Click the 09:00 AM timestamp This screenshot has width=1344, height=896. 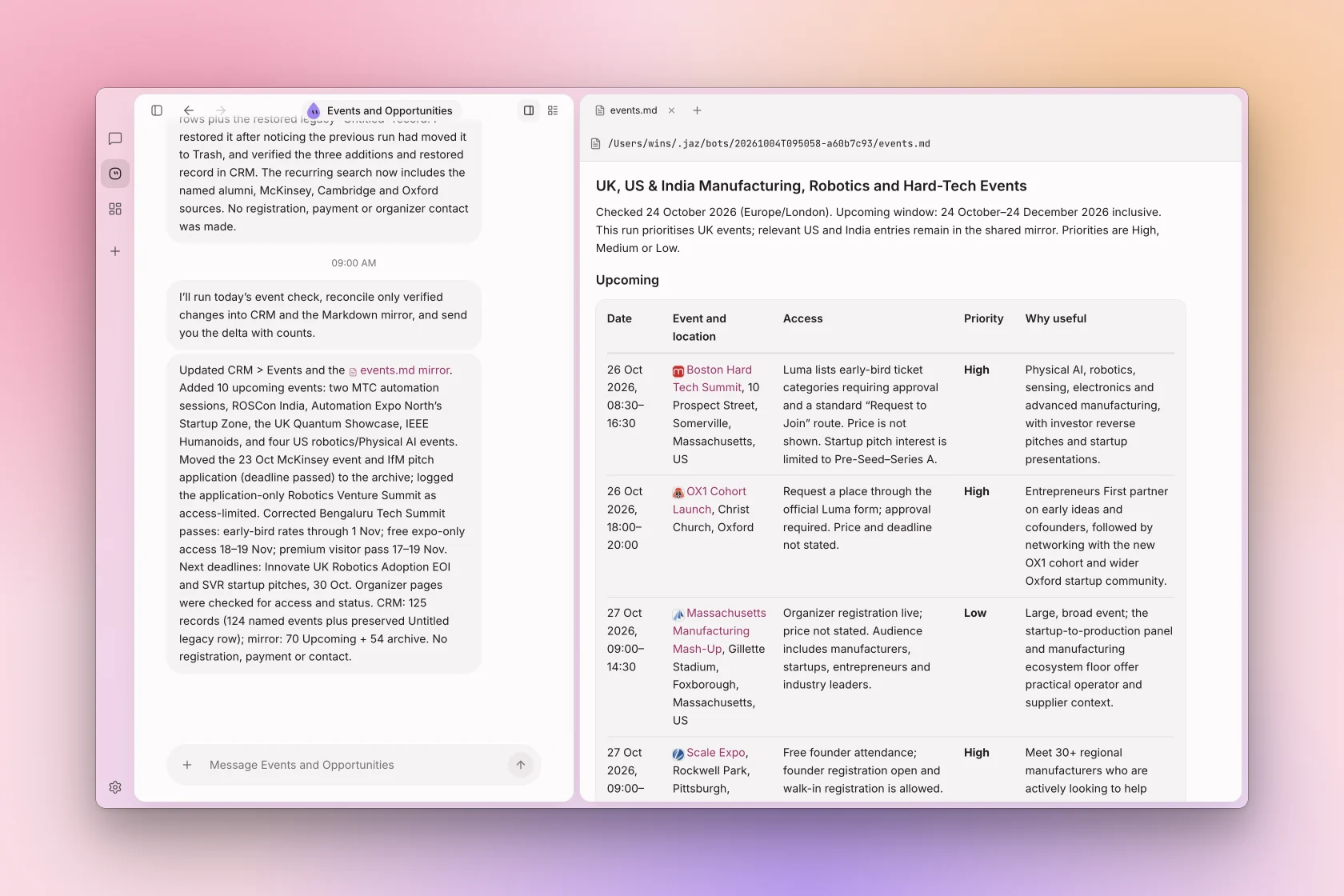(x=354, y=263)
